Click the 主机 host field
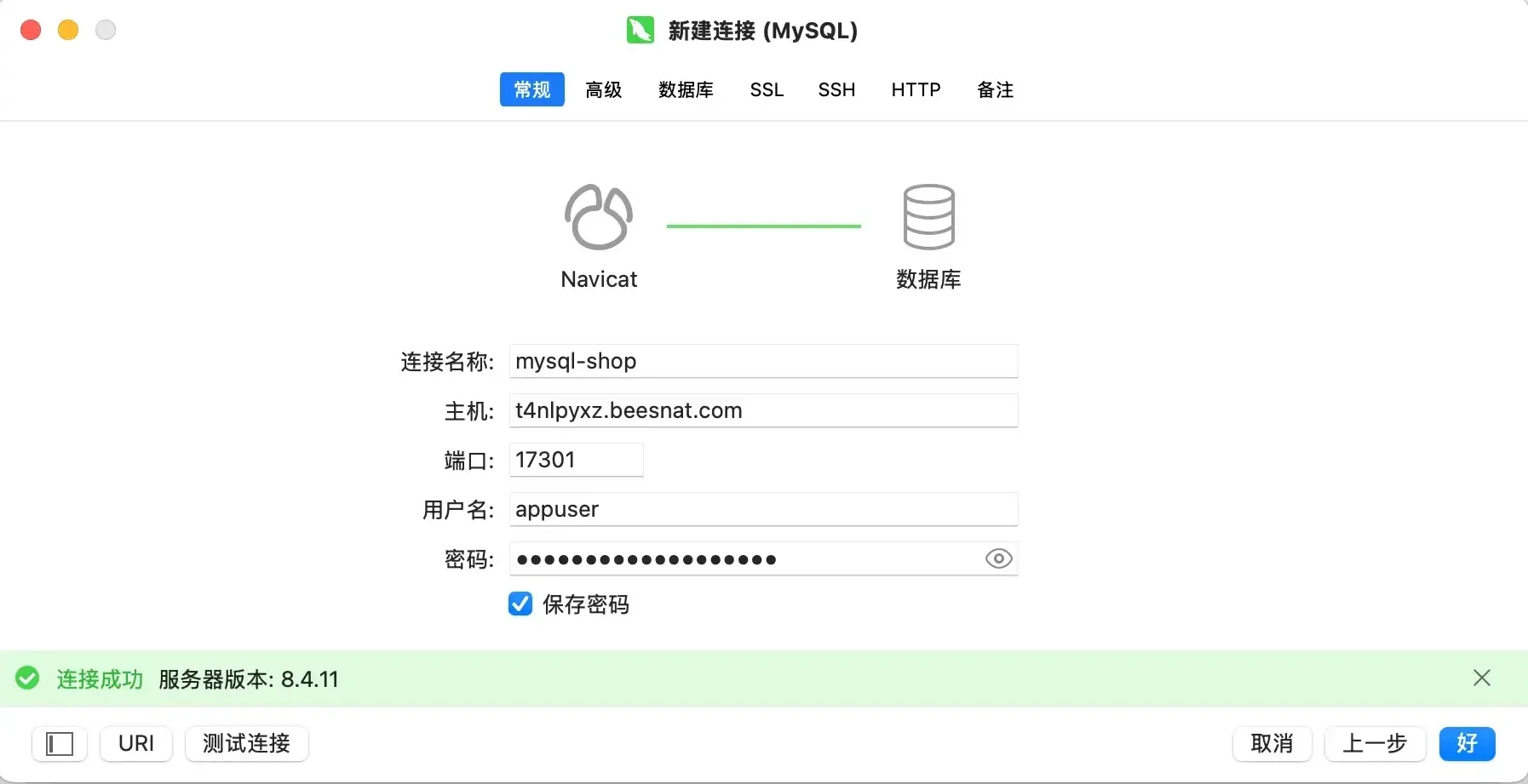Image resolution: width=1528 pixels, height=784 pixels. tap(763, 410)
